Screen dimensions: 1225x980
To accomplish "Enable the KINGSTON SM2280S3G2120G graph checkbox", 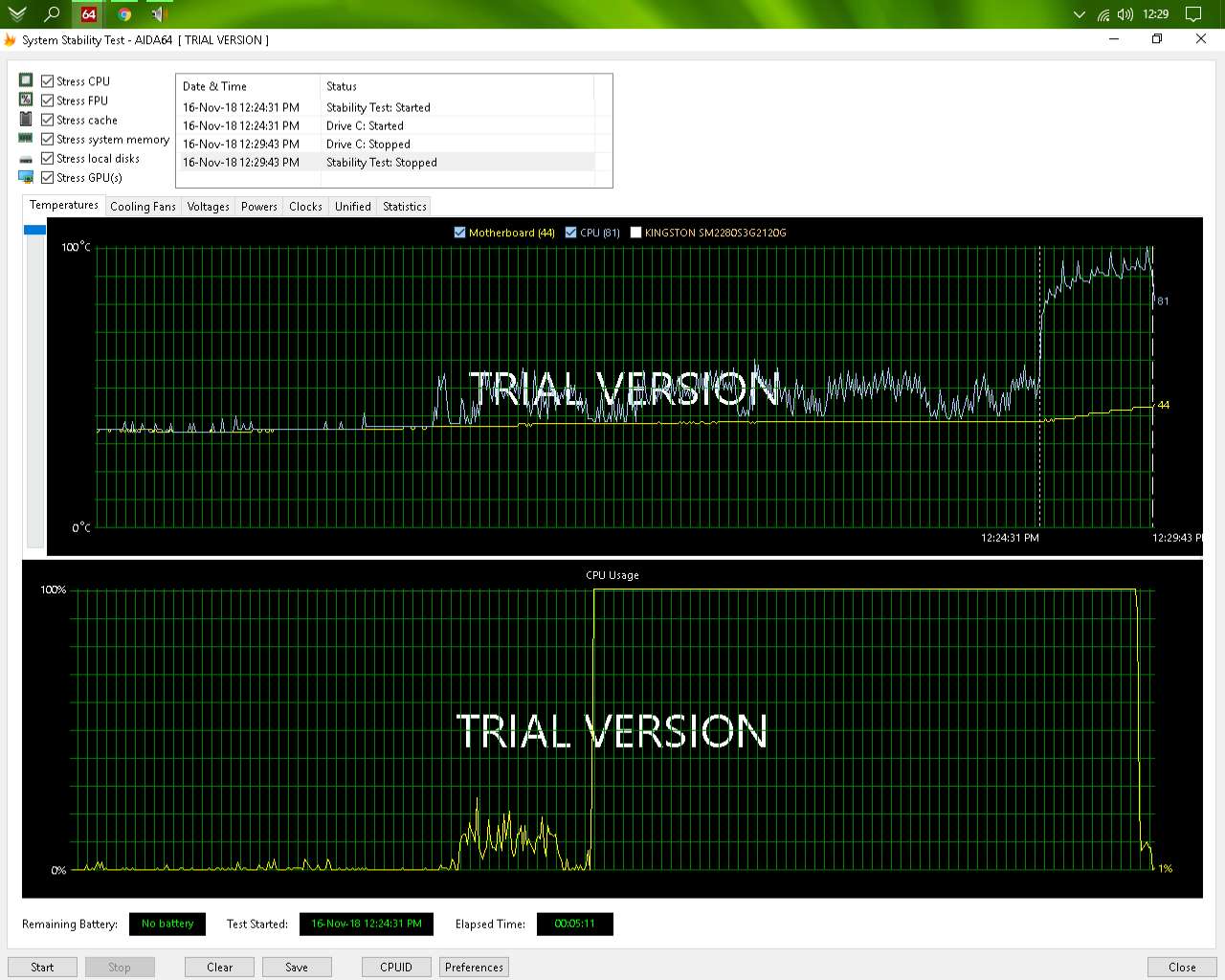I will click(x=635, y=233).
